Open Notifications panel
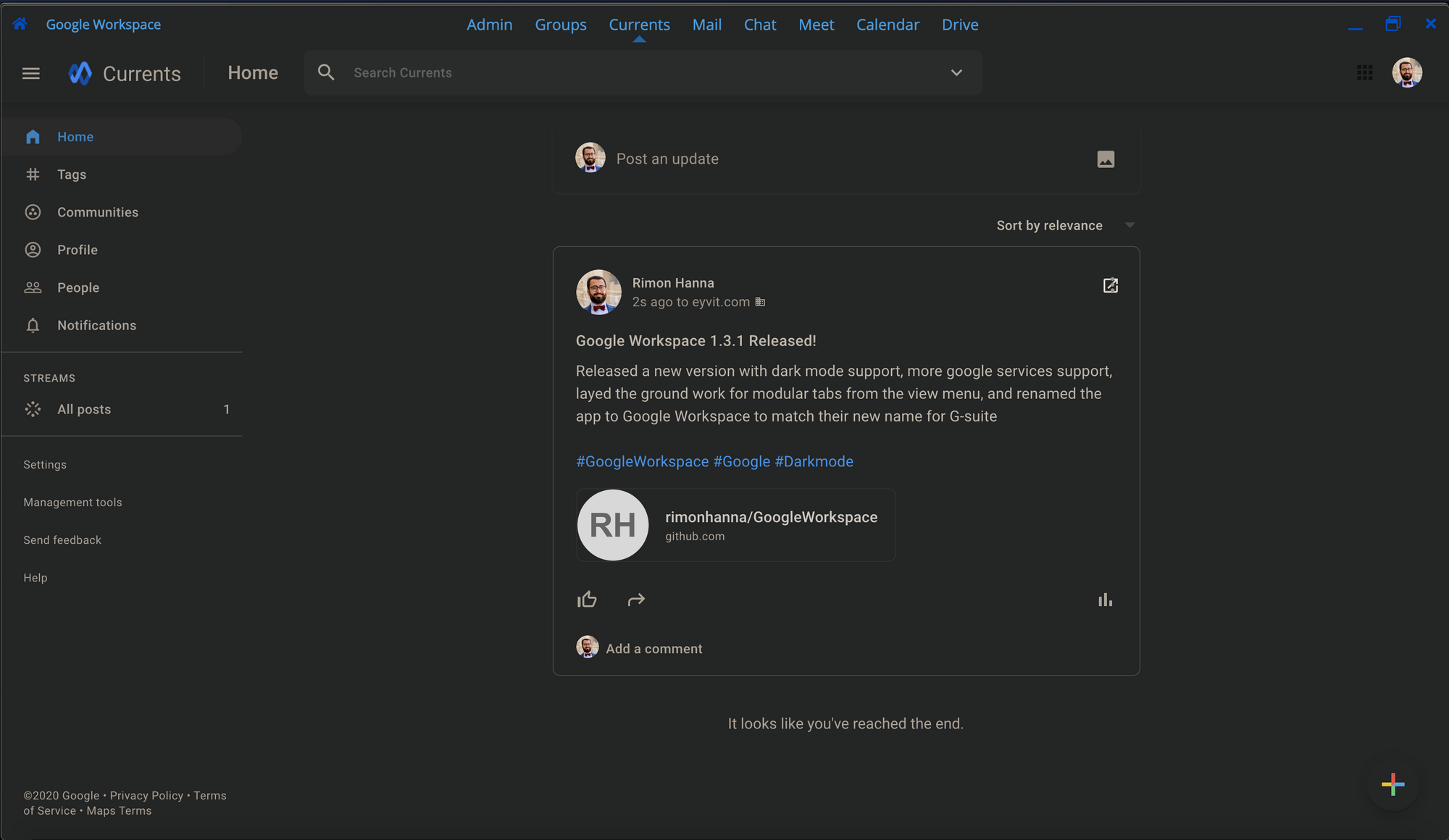This screenshot has width=1449, height=840. coord(96,325)
